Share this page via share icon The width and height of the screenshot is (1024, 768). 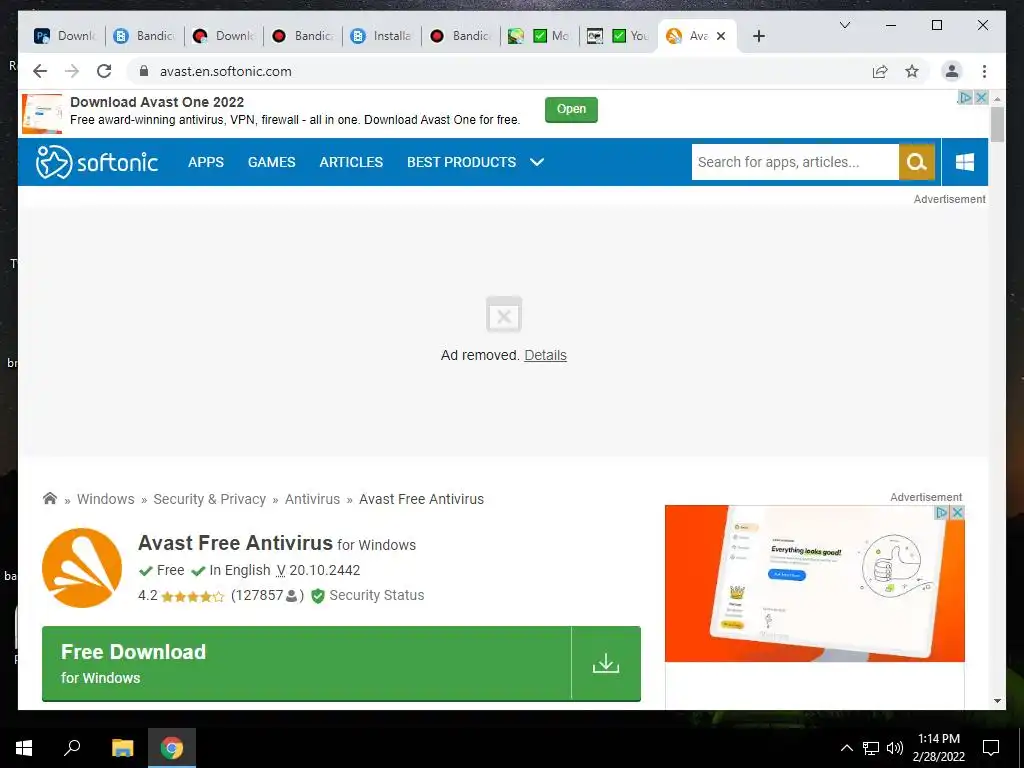click(880, 71)
